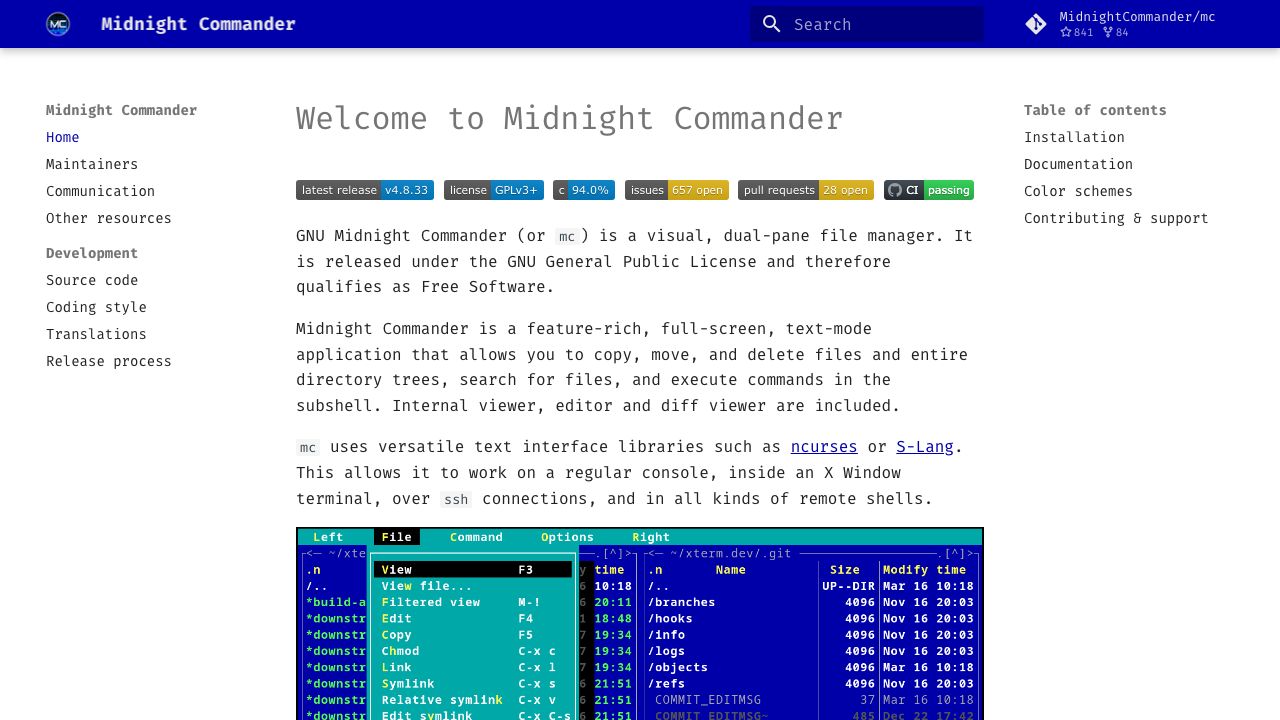Click the C 94.0% language badge
Viewport: 1280px width, 720px height.
[584, 190]
